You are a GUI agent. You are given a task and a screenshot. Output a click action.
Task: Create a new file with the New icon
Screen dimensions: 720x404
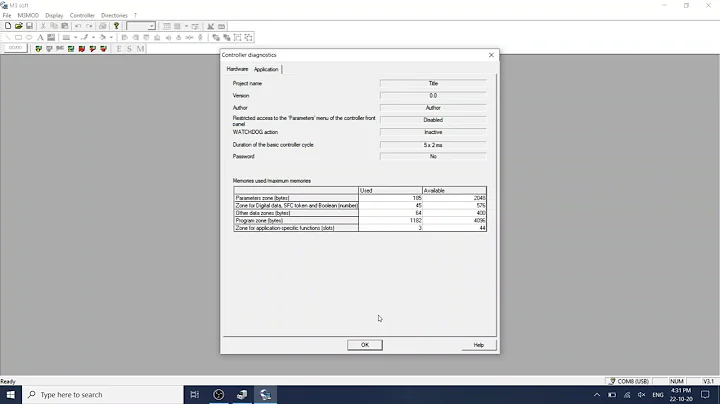(8, 26)
